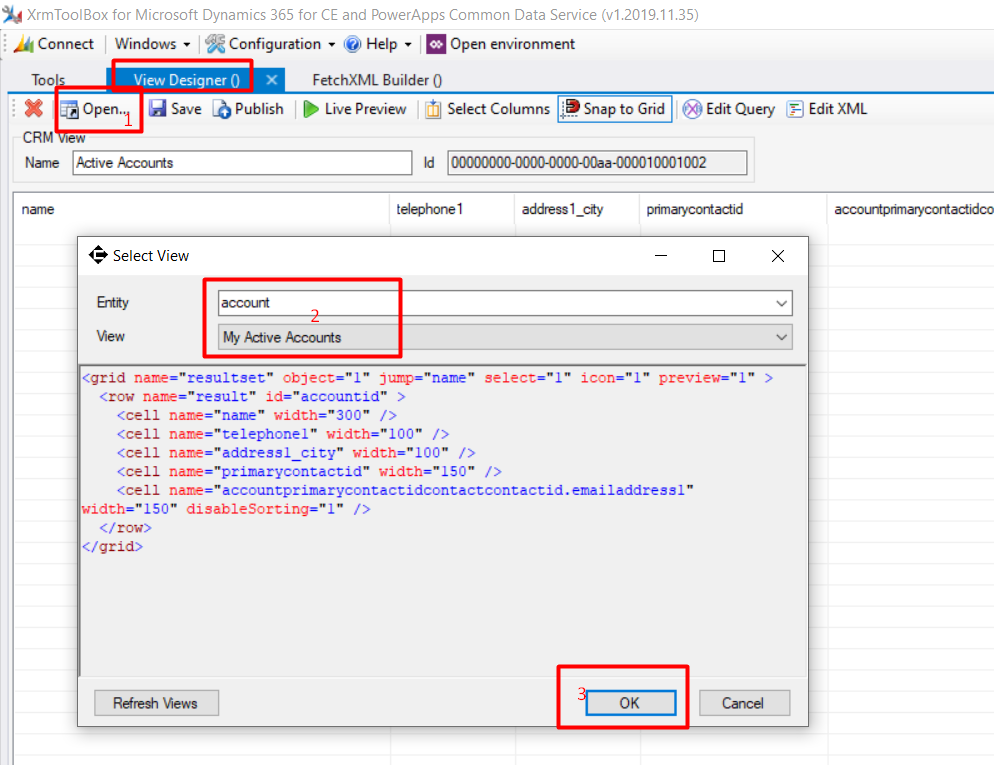Switch to the FetchXML Builder tab

point(377,80)
